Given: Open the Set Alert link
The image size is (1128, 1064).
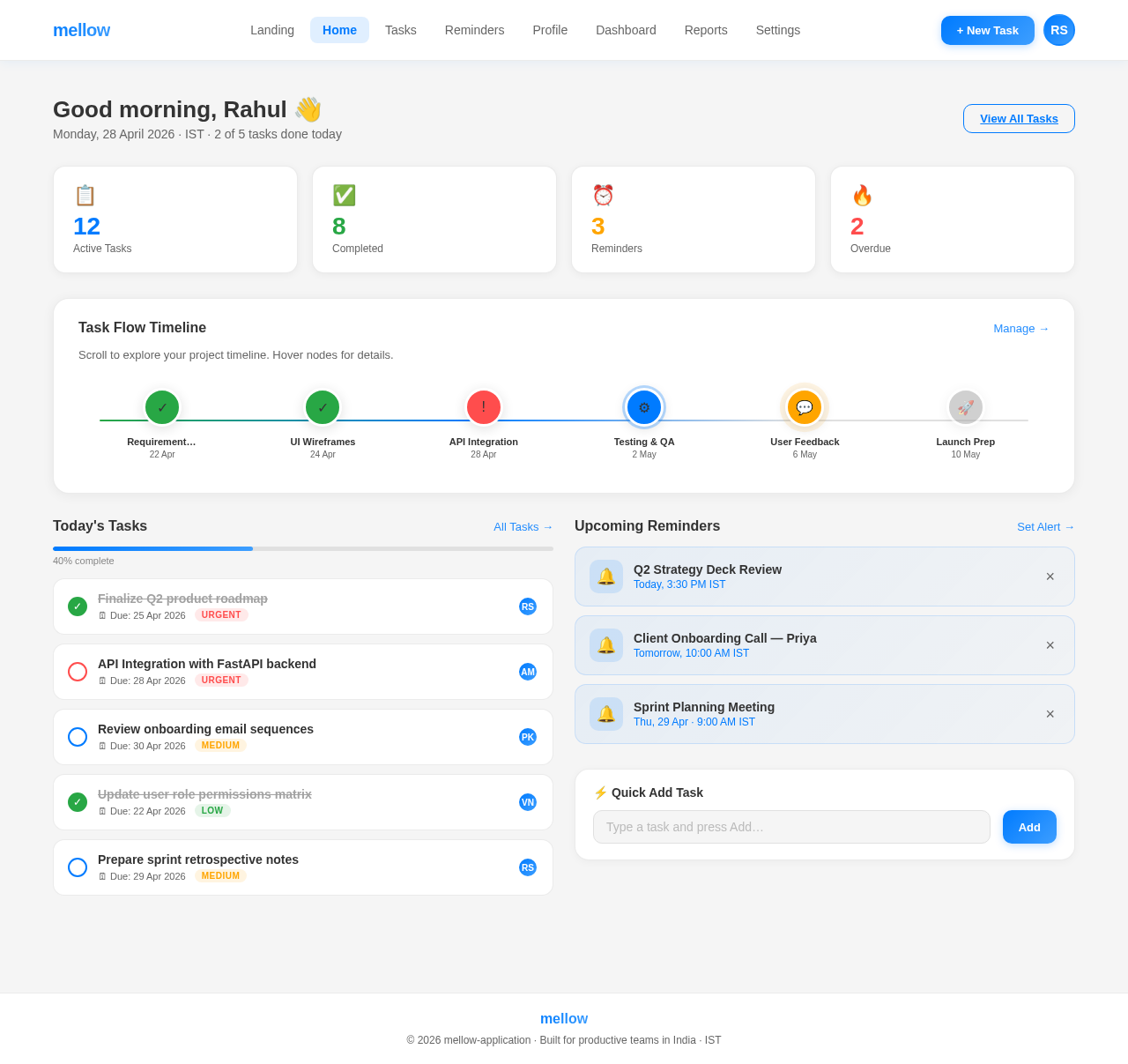Looking at the screenshot, I should (x=1046, y=526).
